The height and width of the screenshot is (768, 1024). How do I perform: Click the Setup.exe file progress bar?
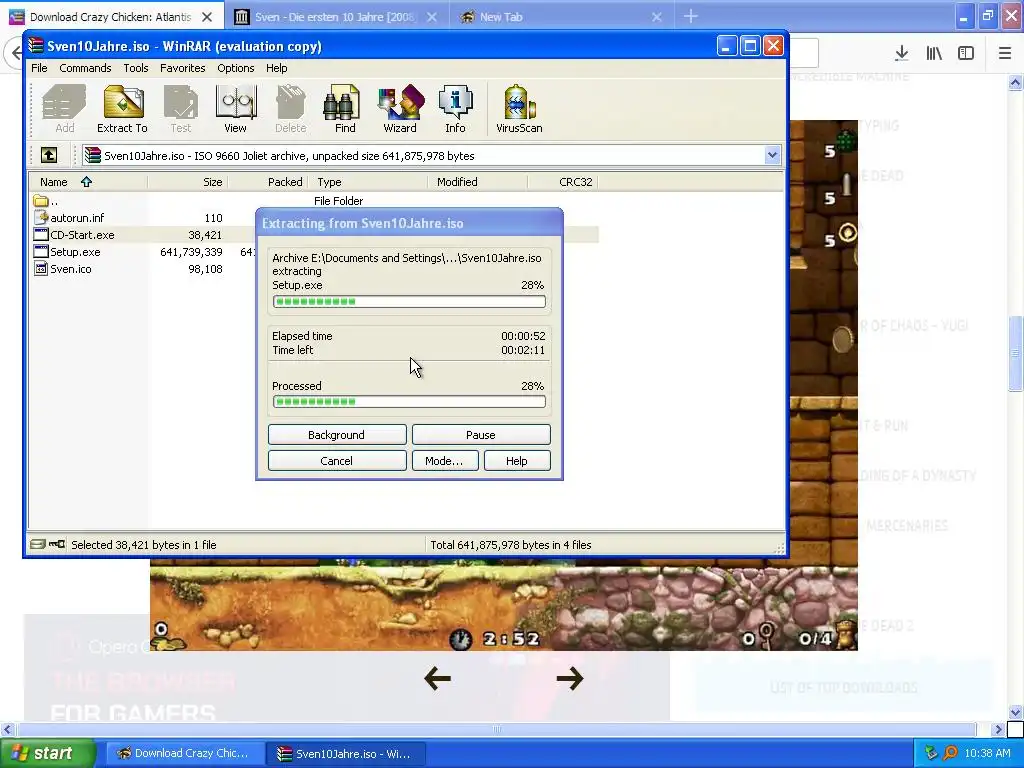pos(409,302)
